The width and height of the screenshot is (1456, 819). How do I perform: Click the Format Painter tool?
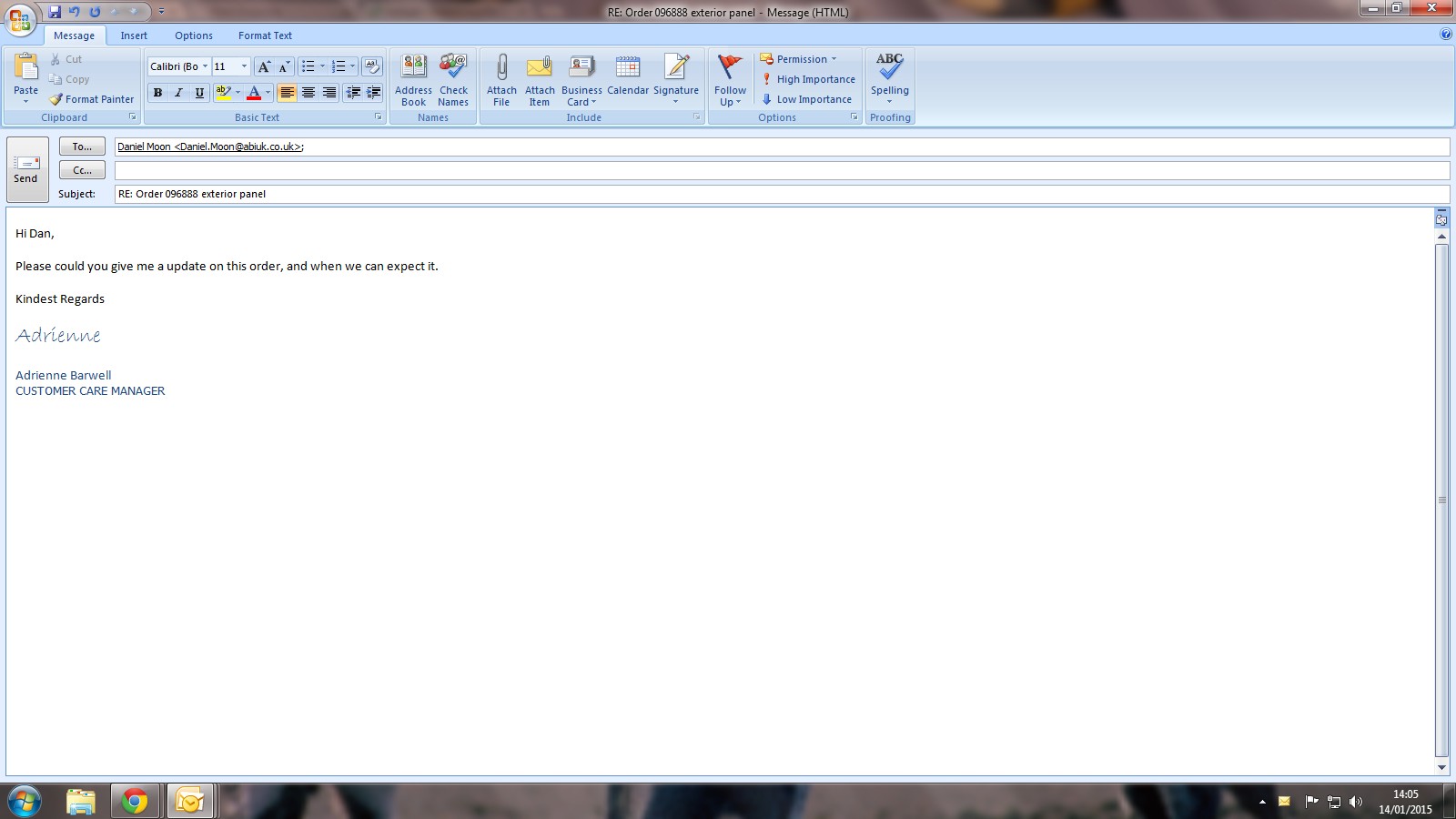91,99
